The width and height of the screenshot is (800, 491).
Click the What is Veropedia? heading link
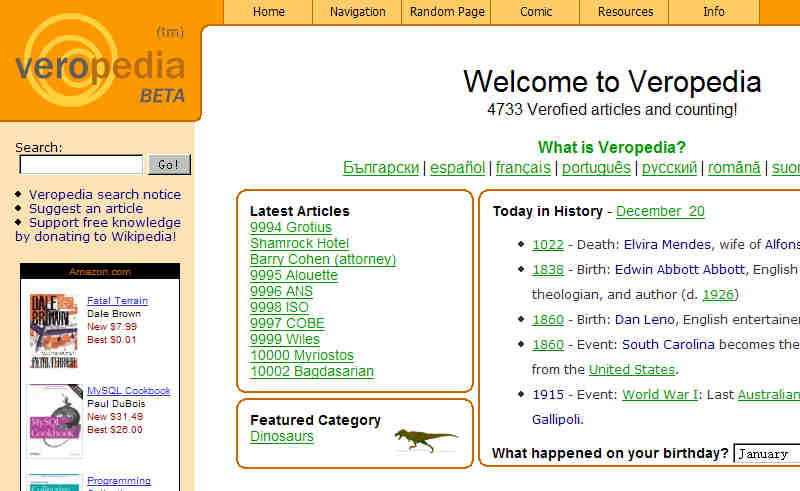(x=612, y=148)
